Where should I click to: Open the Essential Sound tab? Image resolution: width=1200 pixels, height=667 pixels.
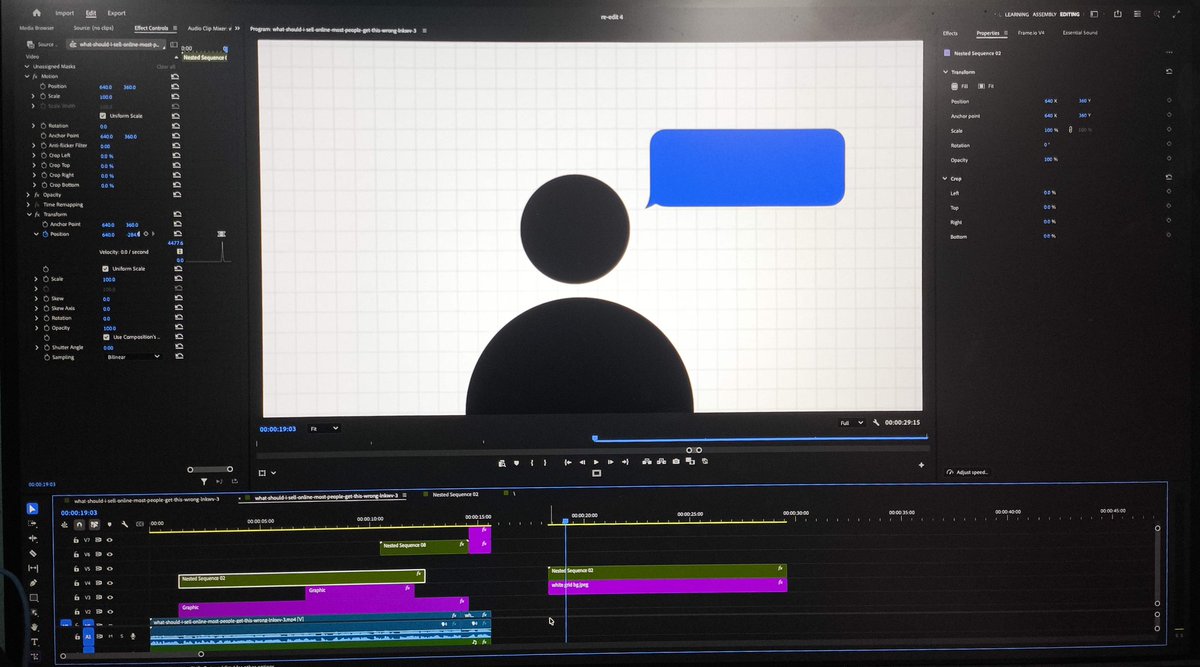(x=1080, y=33)
